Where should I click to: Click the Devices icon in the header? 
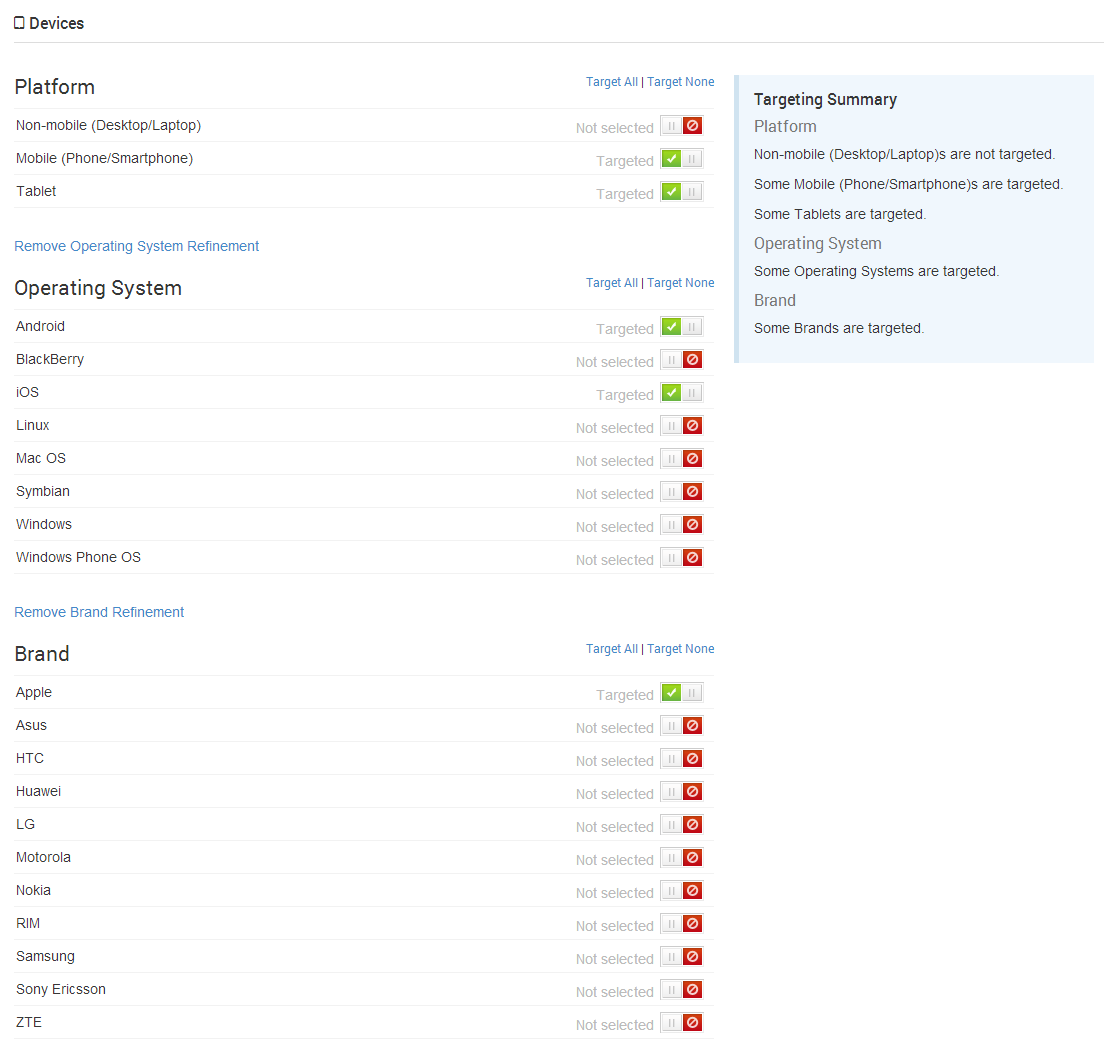point(19,23)
